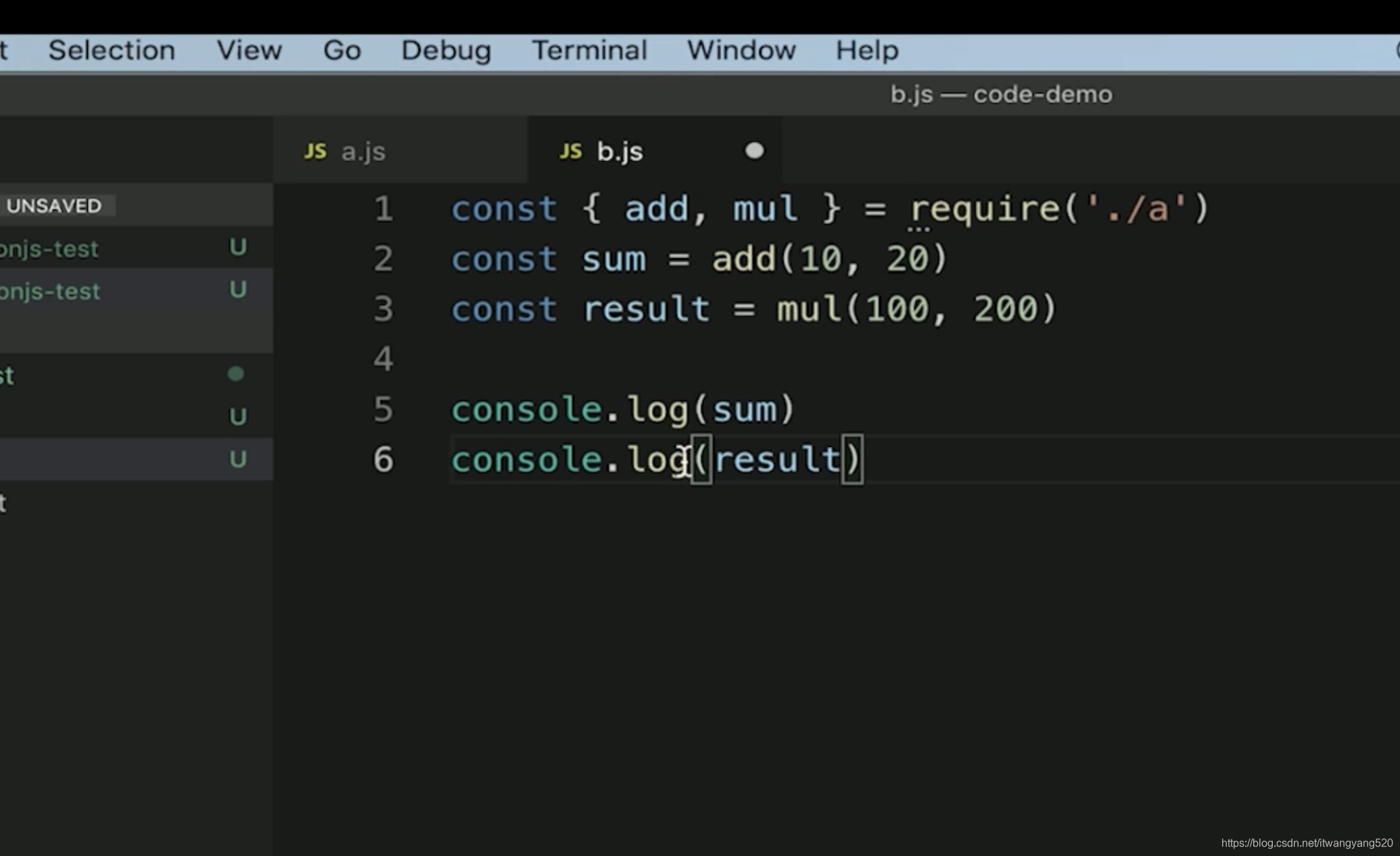Click line number 3 in gutter
Viewport: 1400px width, 856px height.
pyautogui.click(x=383, y=308)
